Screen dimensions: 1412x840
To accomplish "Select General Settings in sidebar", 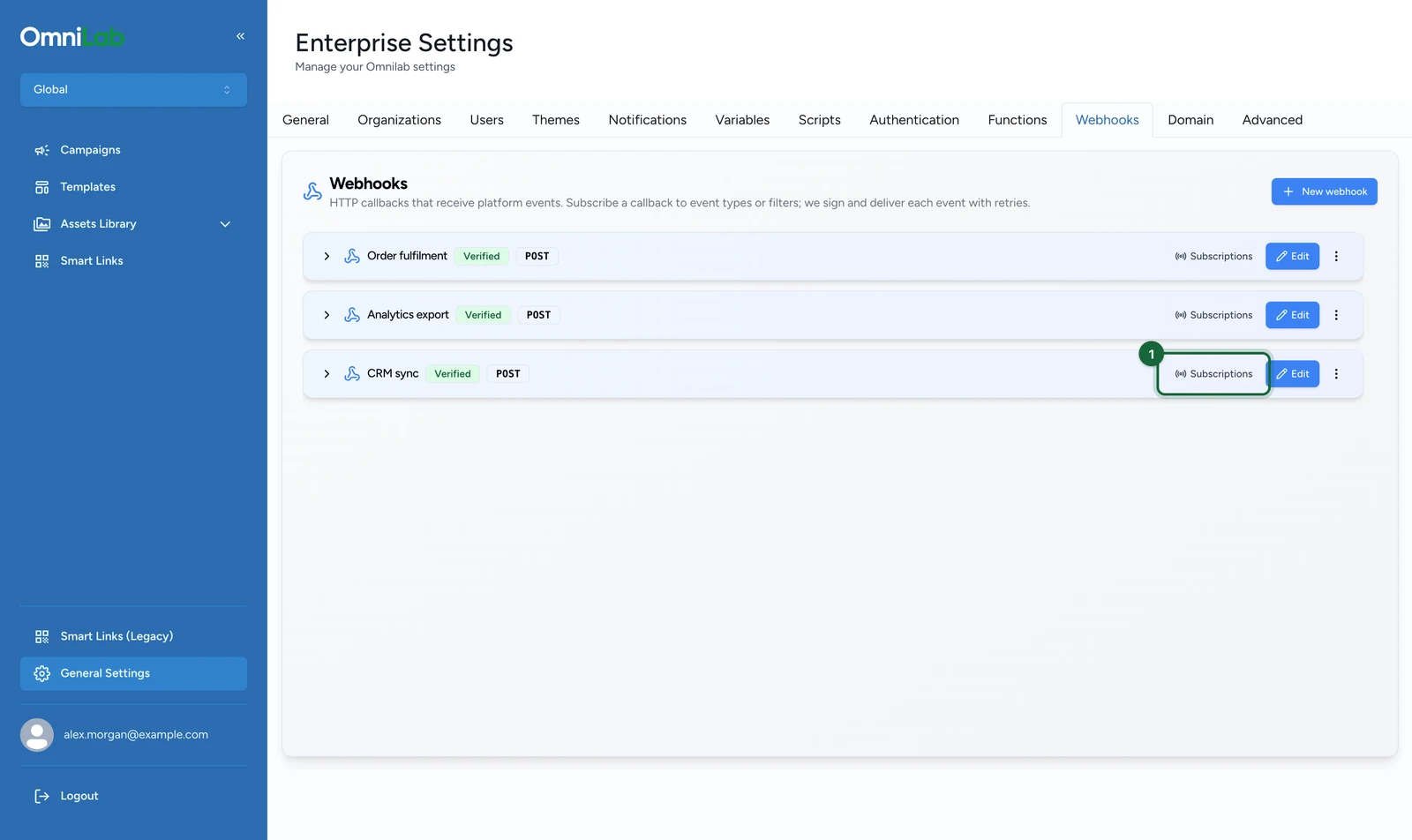I will 133,673.
